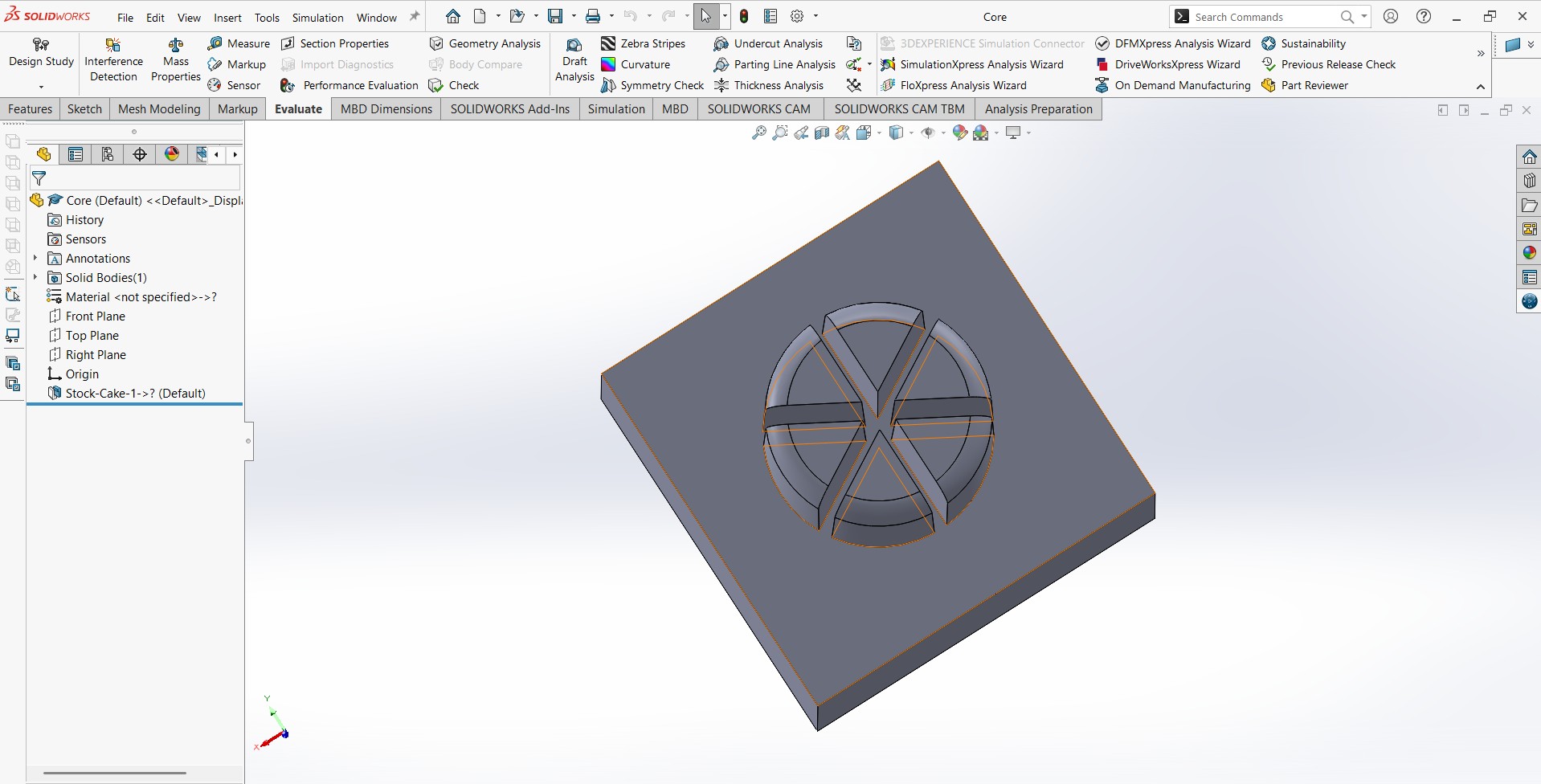Open the Markup tool
This screenshot has width=1541, height=784.
pos(237,64)
